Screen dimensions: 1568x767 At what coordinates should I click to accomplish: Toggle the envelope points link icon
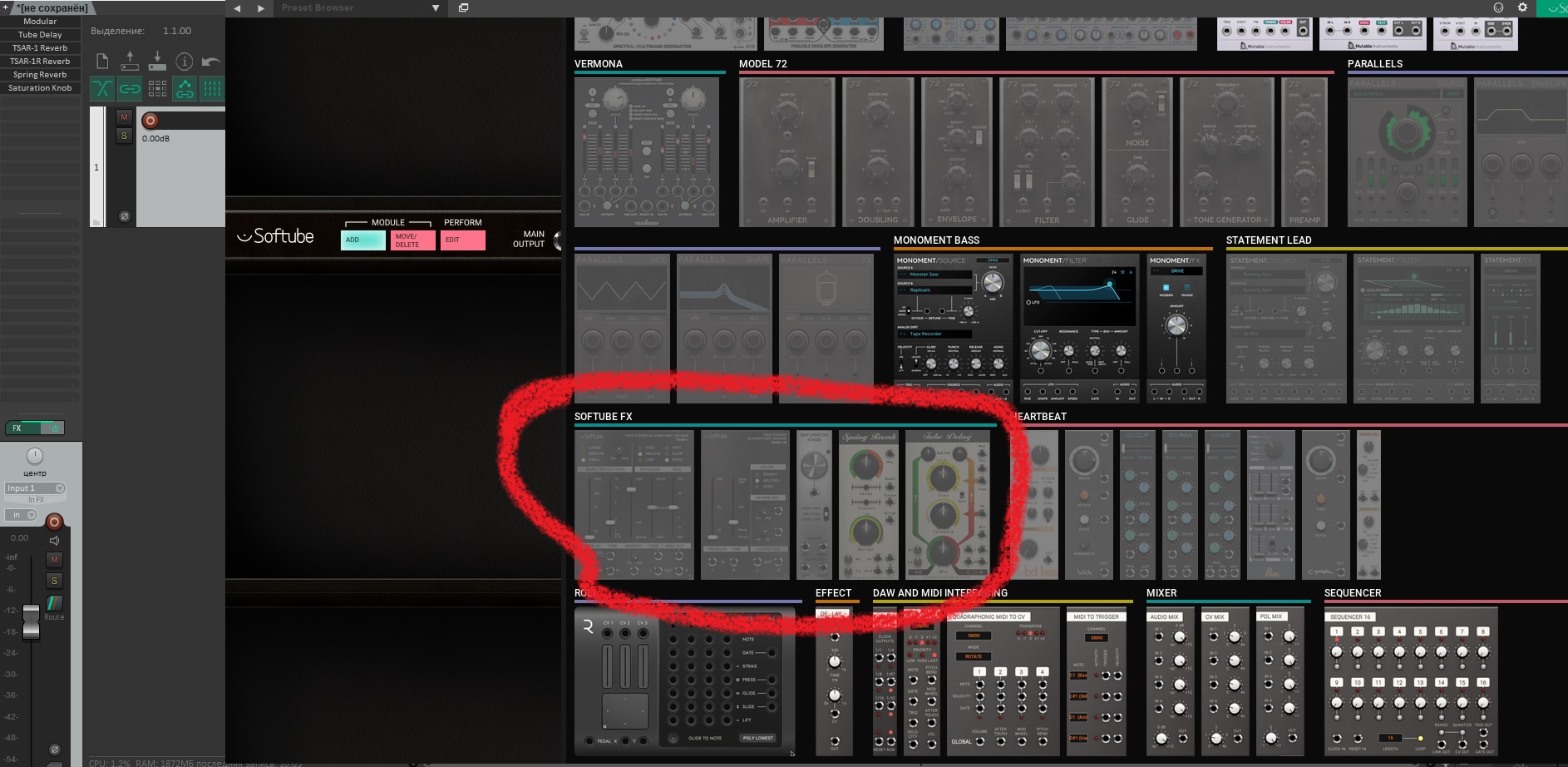click(185, 88)
